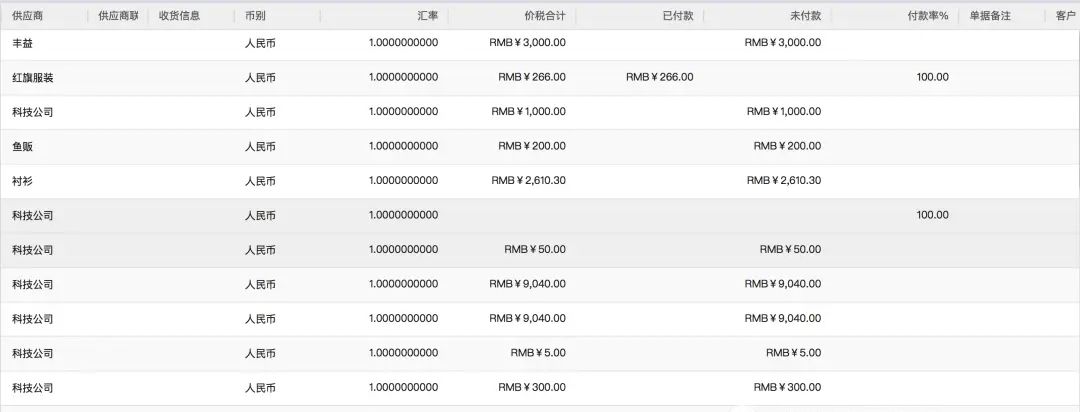
Task: Click 付款率 100.00 in the 红旗服装 row
Action: click(933, 77)
